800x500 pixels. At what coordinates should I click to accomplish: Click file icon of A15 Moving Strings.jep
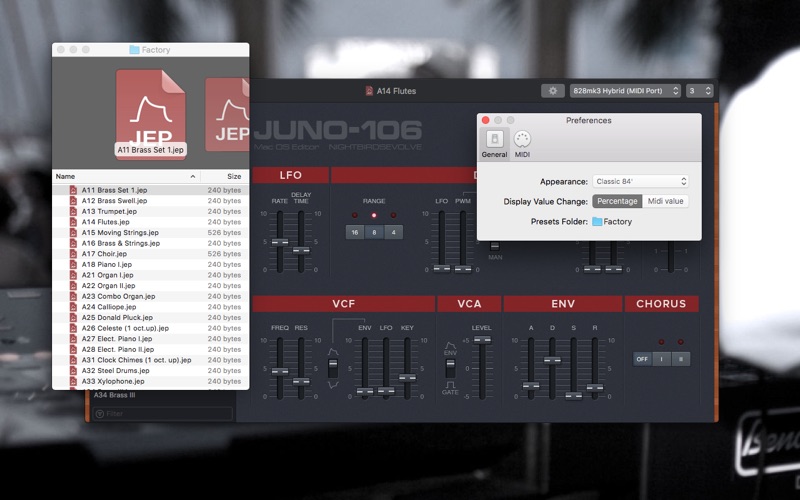(73, 232)
